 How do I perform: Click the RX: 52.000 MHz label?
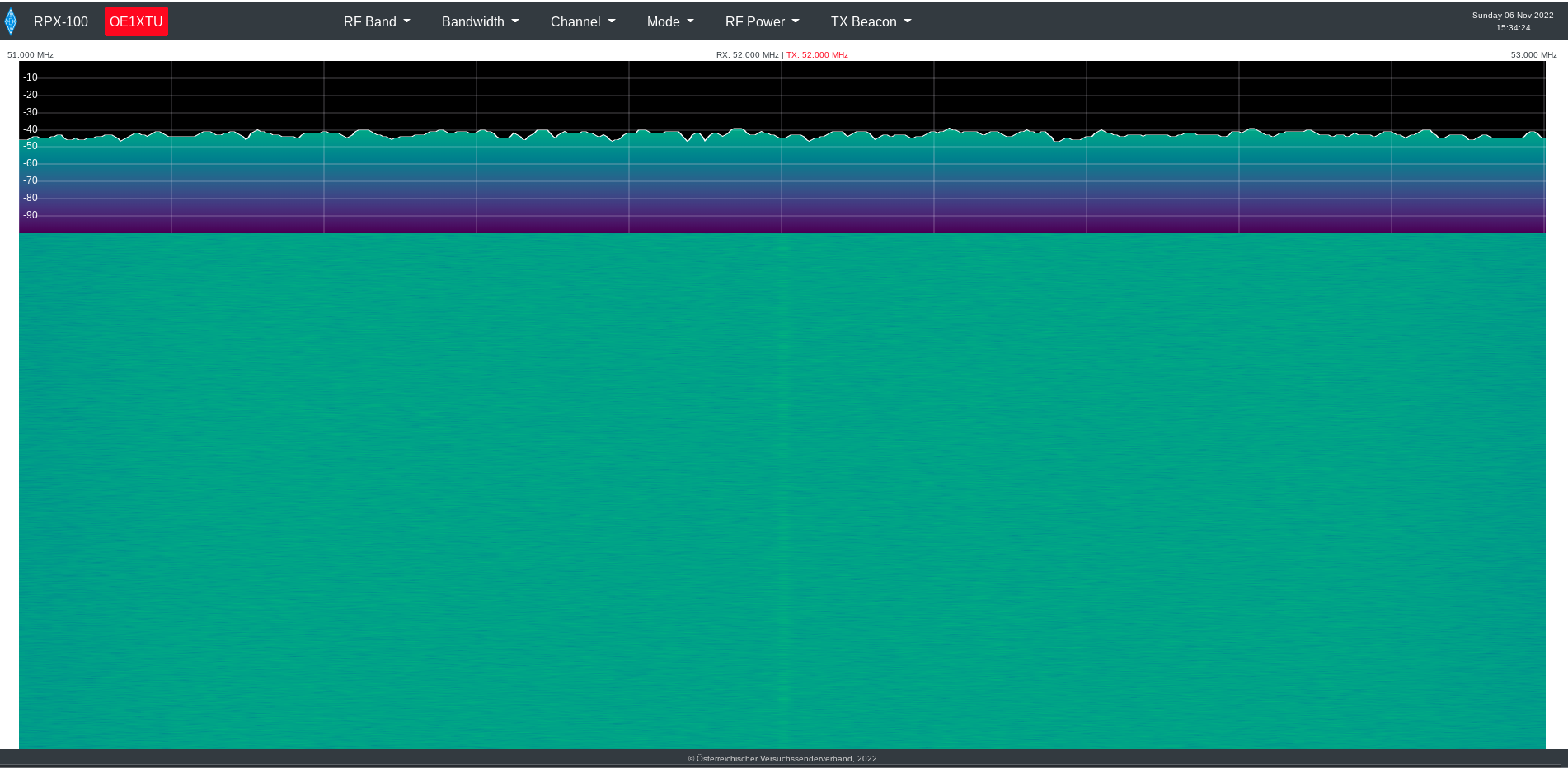pyautogui.click(x=747, y=55)
